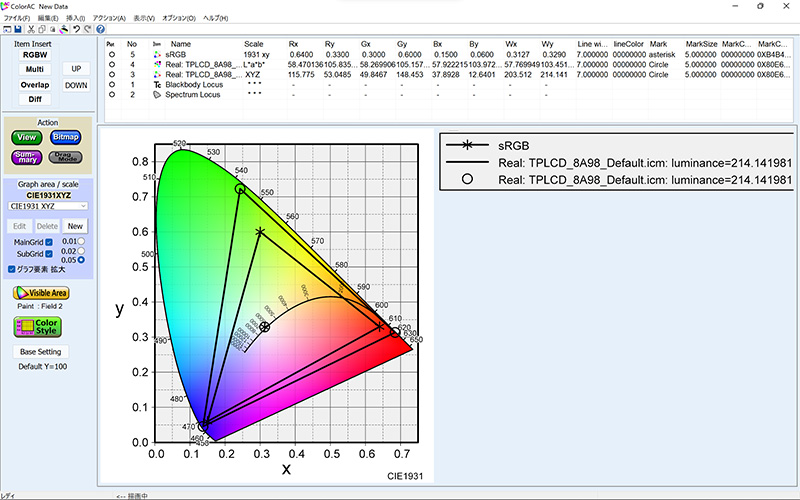Click the blue Bitmap action button
The image size is (800, 500).
point(66,137)
